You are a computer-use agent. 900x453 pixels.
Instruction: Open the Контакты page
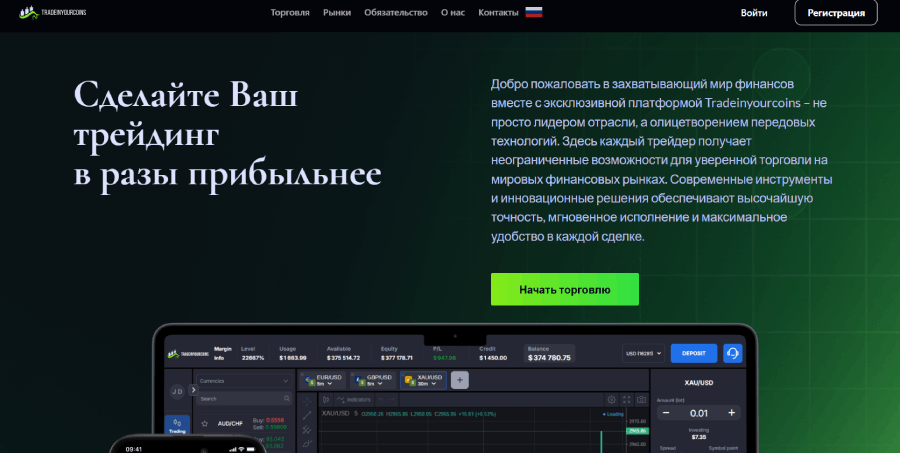coord(498,13)
